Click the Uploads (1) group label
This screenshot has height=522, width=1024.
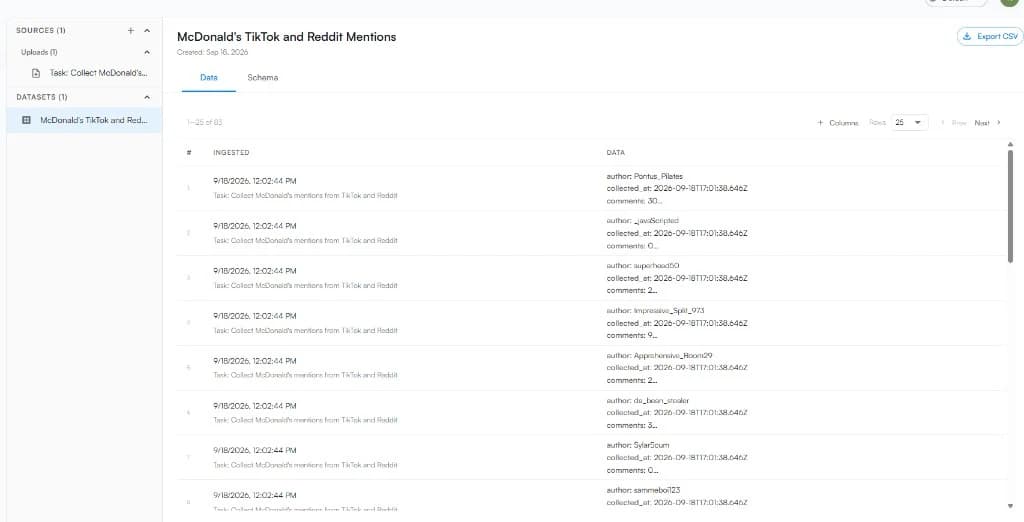(x=39, y=52)
